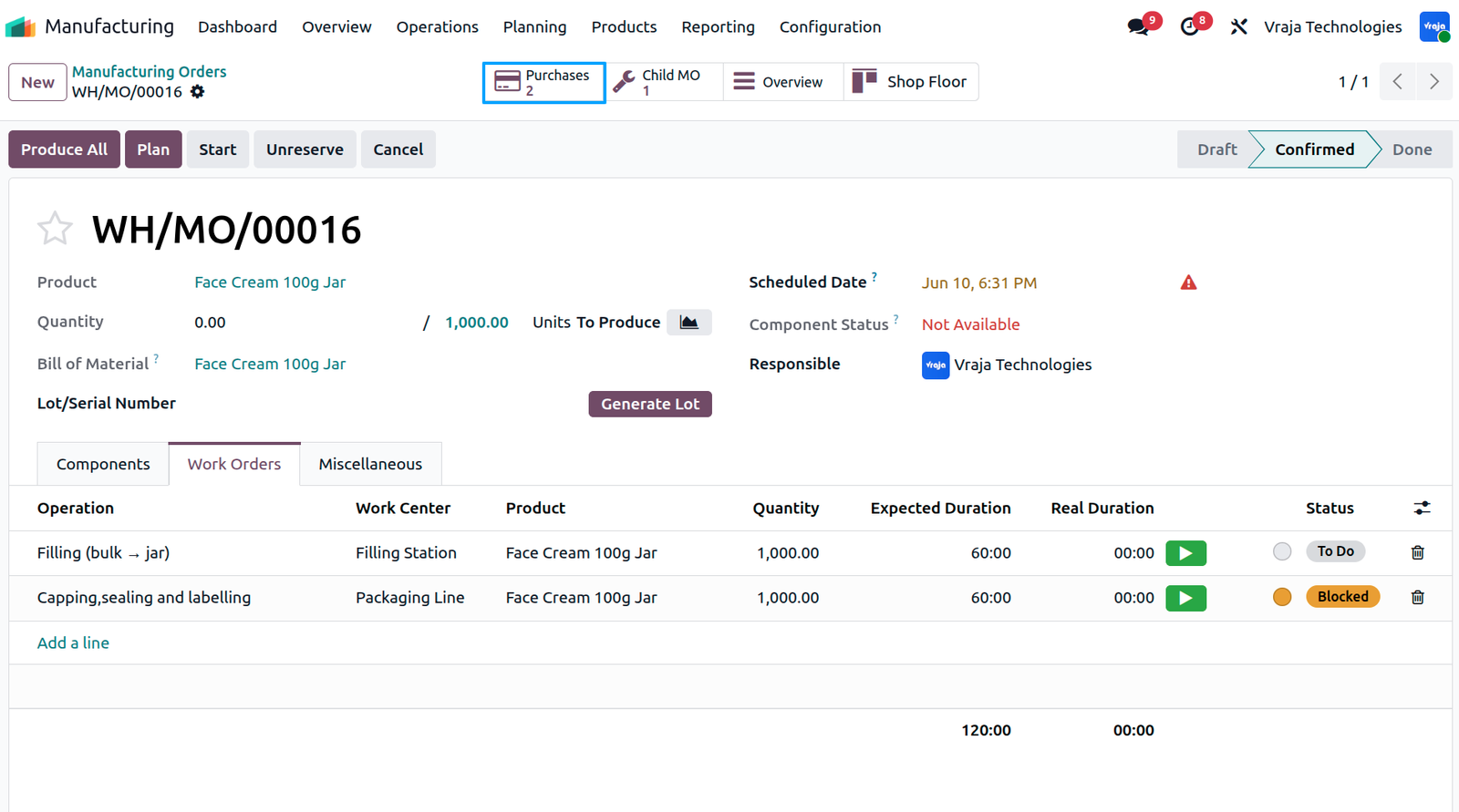The height and width of the screenshot is (812, 1459).
Task: Open the developer tools wrench icon
Action: (x=1238, y=27)
